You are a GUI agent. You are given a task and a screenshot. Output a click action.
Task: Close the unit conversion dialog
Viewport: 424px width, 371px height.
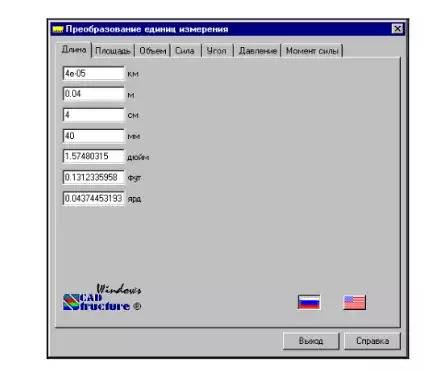click(x=397, y=29)
